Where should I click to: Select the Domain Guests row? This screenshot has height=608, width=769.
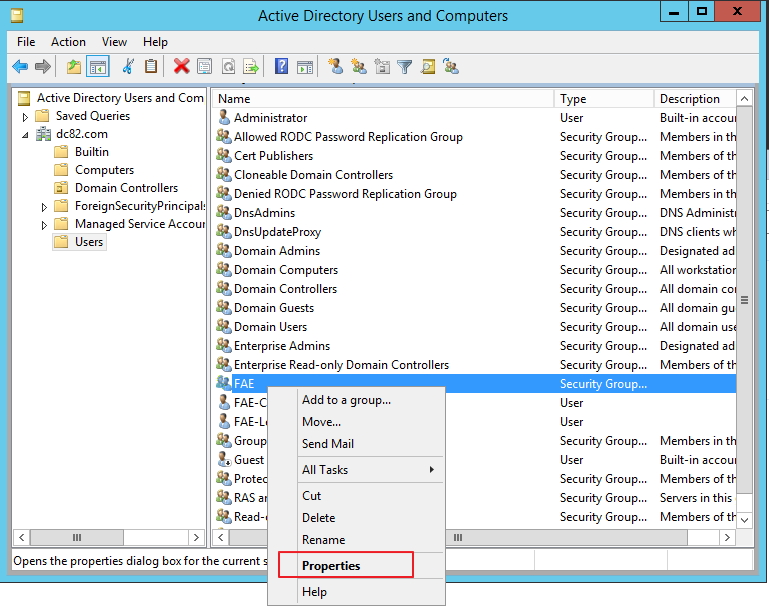(475, 307)
